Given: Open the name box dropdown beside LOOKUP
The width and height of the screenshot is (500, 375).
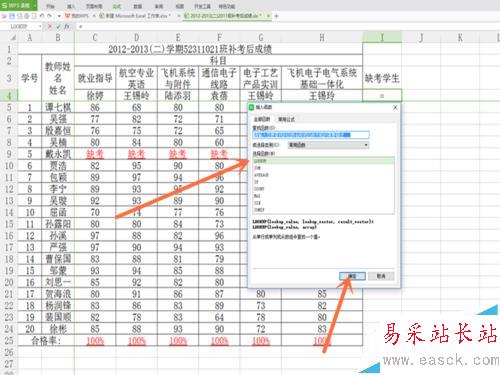Looking at the screenshot, I should (x=40, y=26).
